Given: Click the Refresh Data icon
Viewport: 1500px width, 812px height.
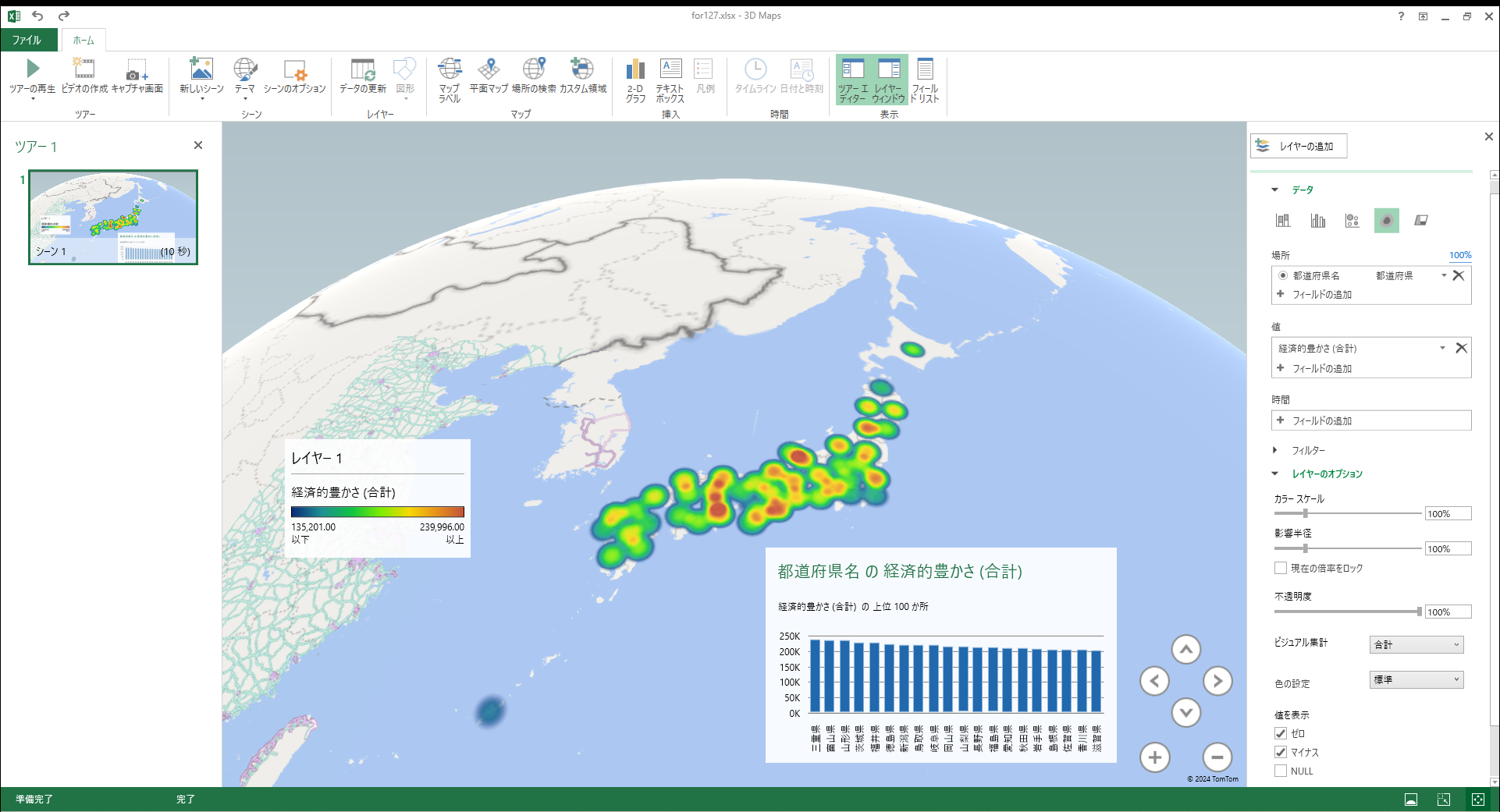Looking at the screenshot, I should (x=362, y=69).
